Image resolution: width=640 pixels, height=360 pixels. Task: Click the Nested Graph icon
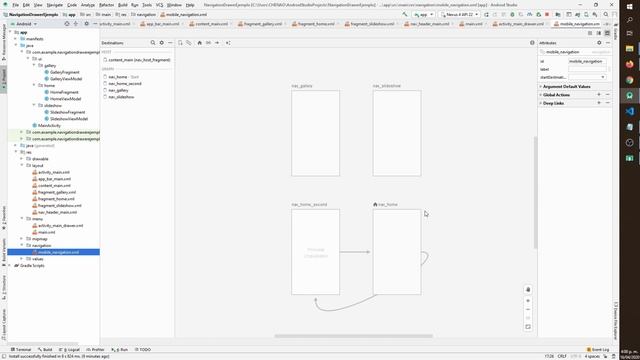tap(189, 43)
